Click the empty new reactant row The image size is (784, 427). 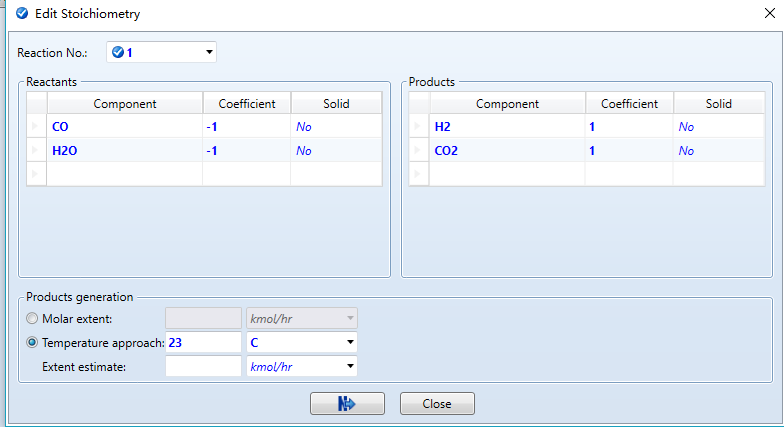click(124, 174)
